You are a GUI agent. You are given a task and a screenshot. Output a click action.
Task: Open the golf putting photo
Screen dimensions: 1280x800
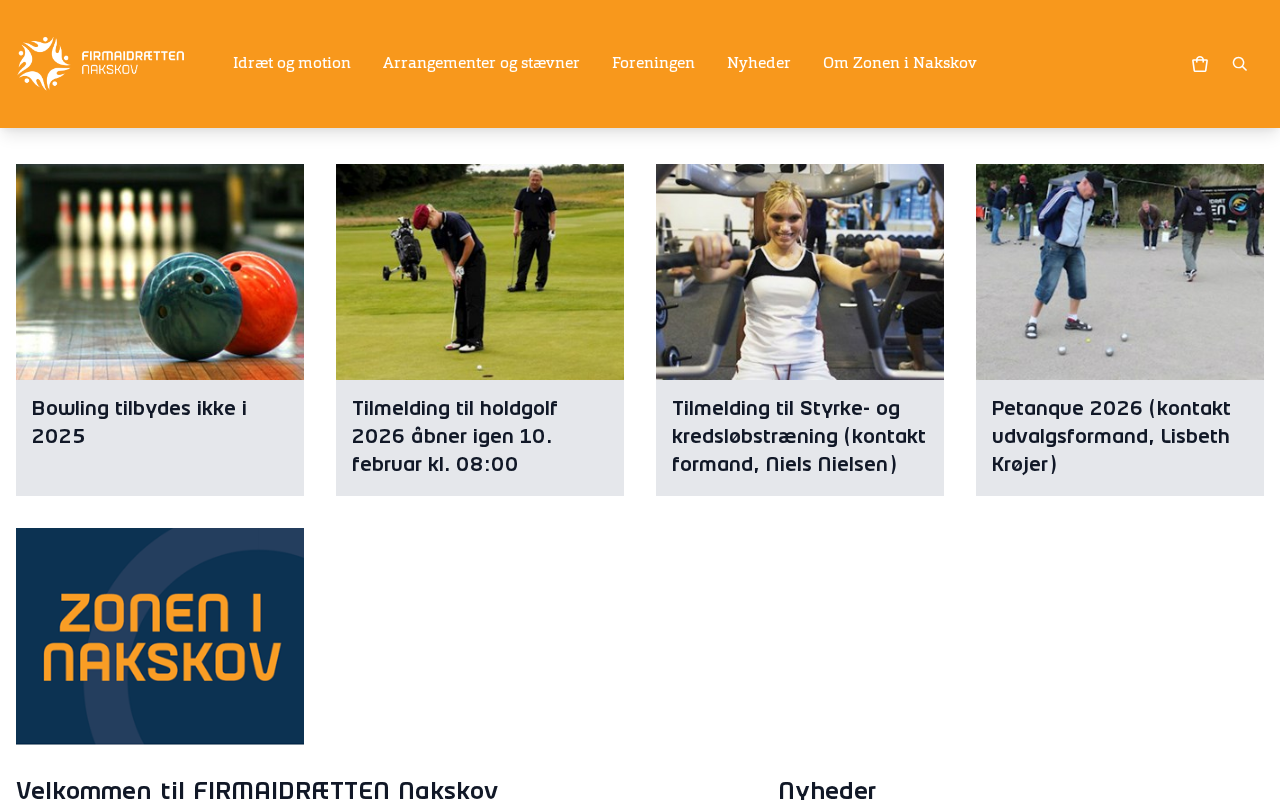coord(480,272)
